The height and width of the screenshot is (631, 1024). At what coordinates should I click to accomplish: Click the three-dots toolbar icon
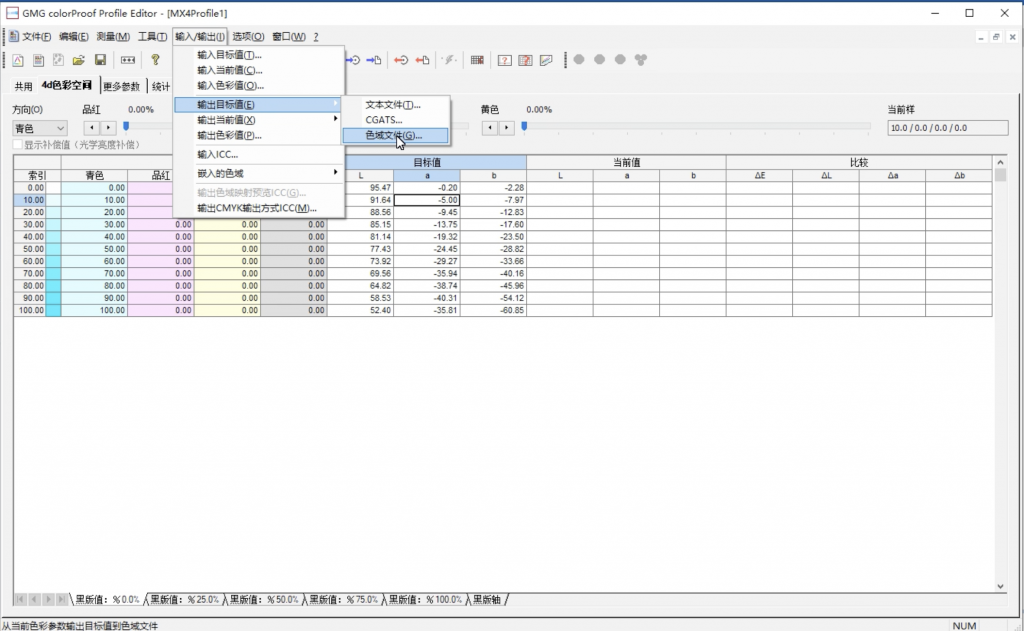[x=128, y=60]
